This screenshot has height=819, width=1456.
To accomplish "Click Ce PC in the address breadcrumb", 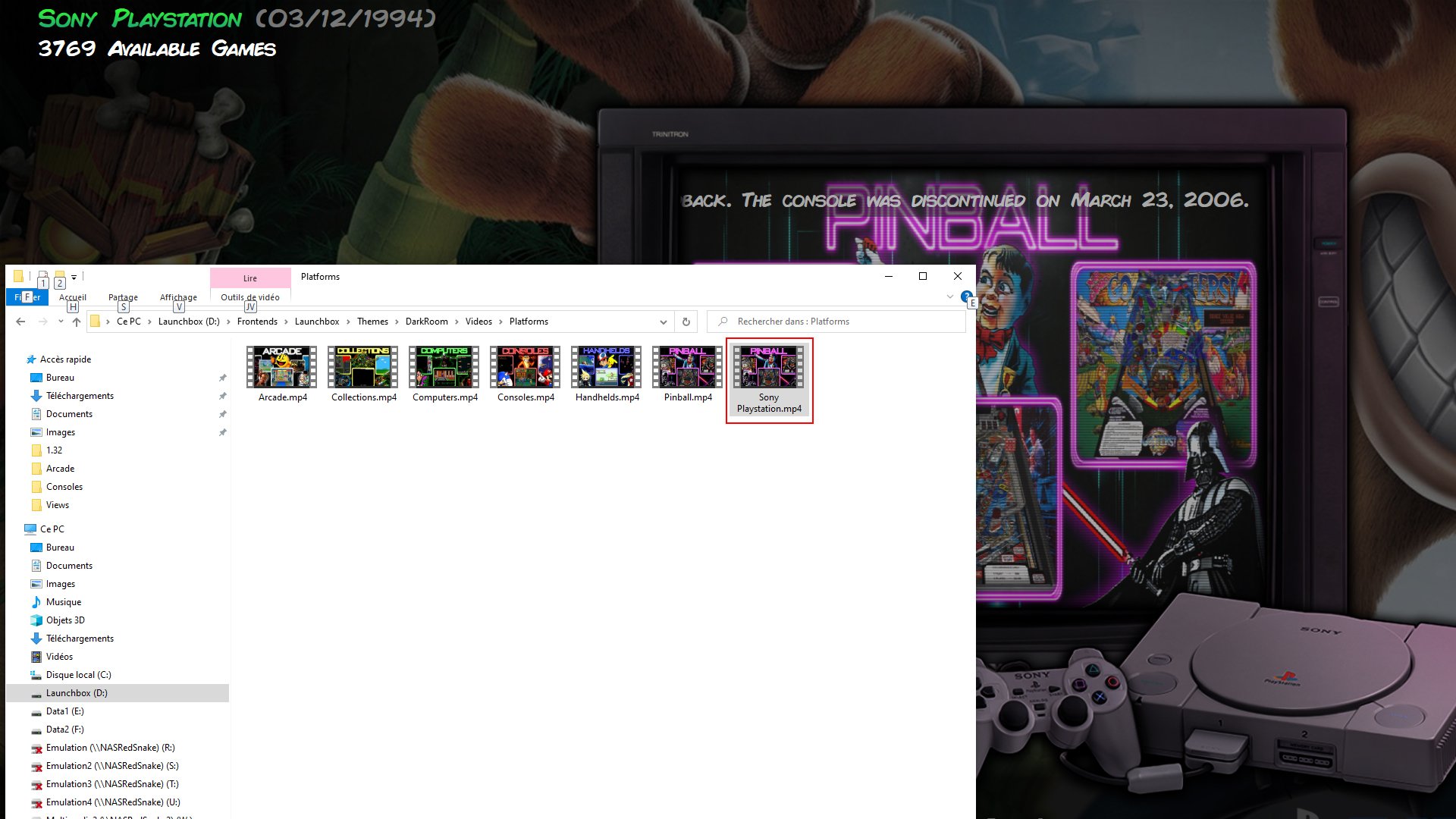I will (x=128, y=322).
